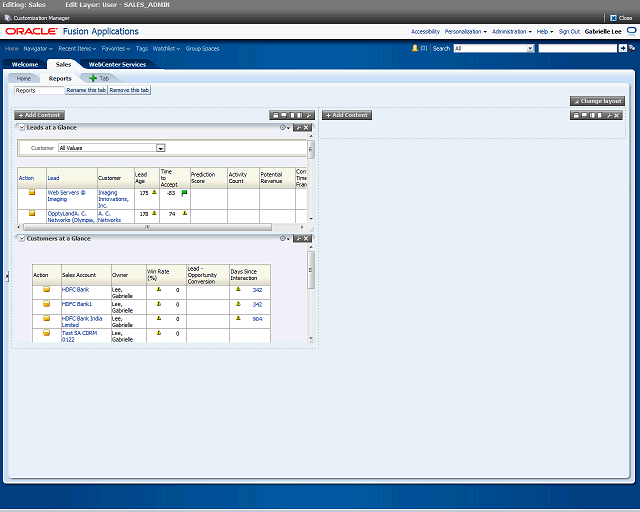Remove Customers at a Glance with X icon

click(x=306, y=238)
